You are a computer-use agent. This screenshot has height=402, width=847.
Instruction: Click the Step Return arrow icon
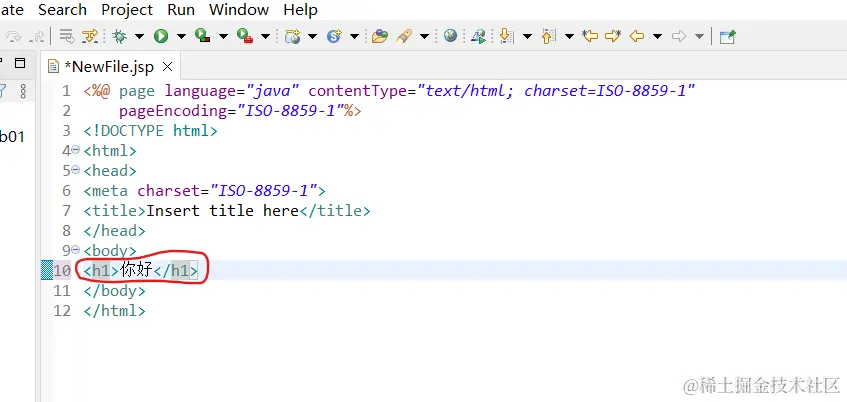point(37,36)
